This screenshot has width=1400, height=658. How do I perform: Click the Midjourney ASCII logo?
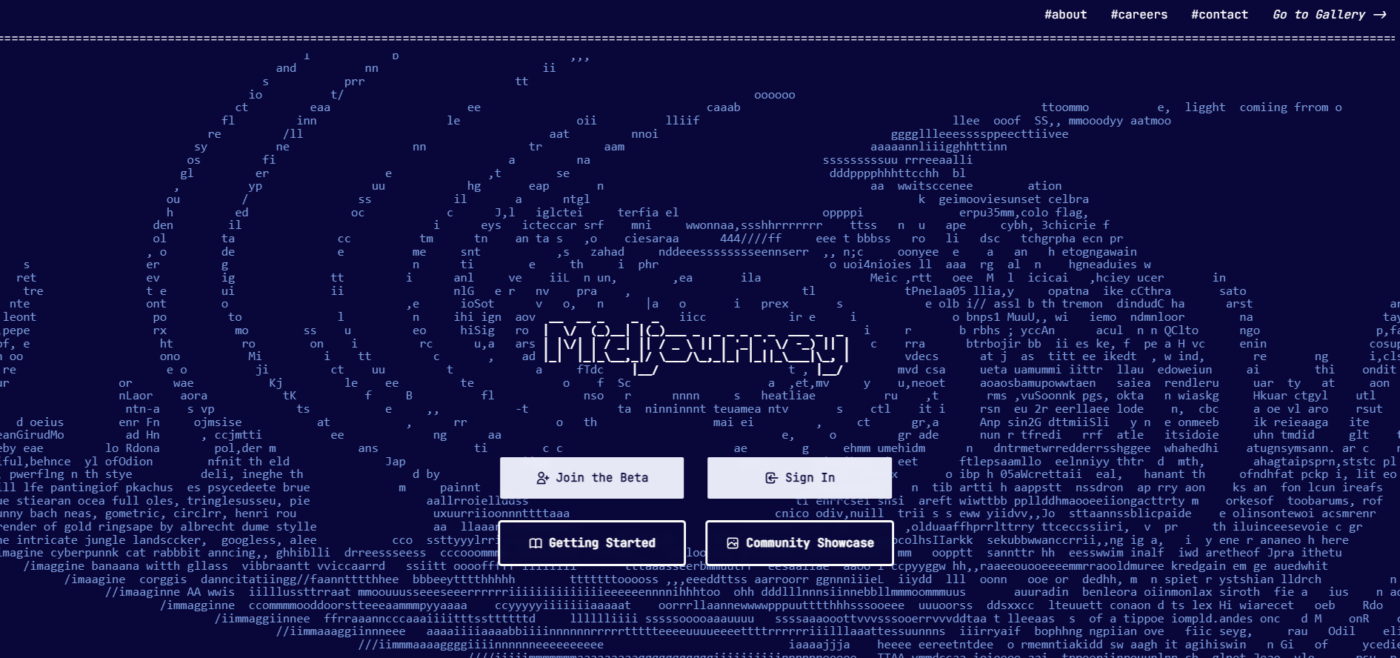[x=700, y=346]
